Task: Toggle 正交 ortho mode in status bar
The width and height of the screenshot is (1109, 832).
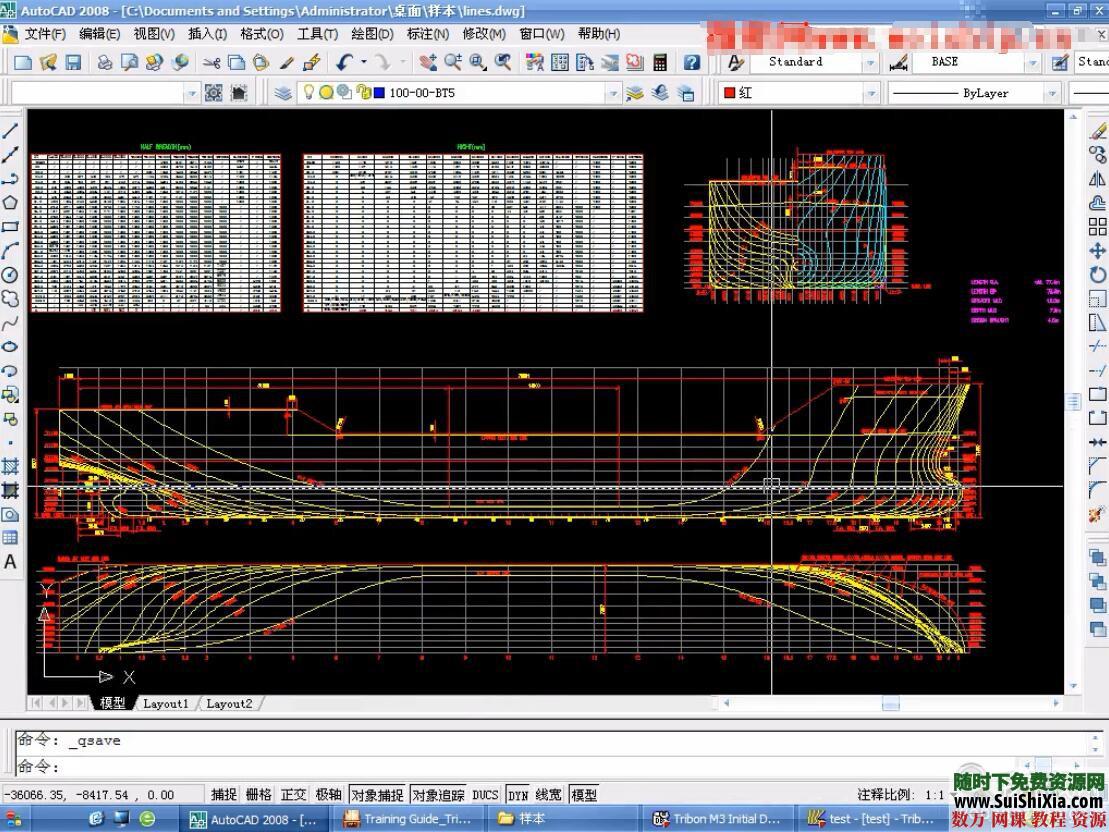Action: point(293,795)
